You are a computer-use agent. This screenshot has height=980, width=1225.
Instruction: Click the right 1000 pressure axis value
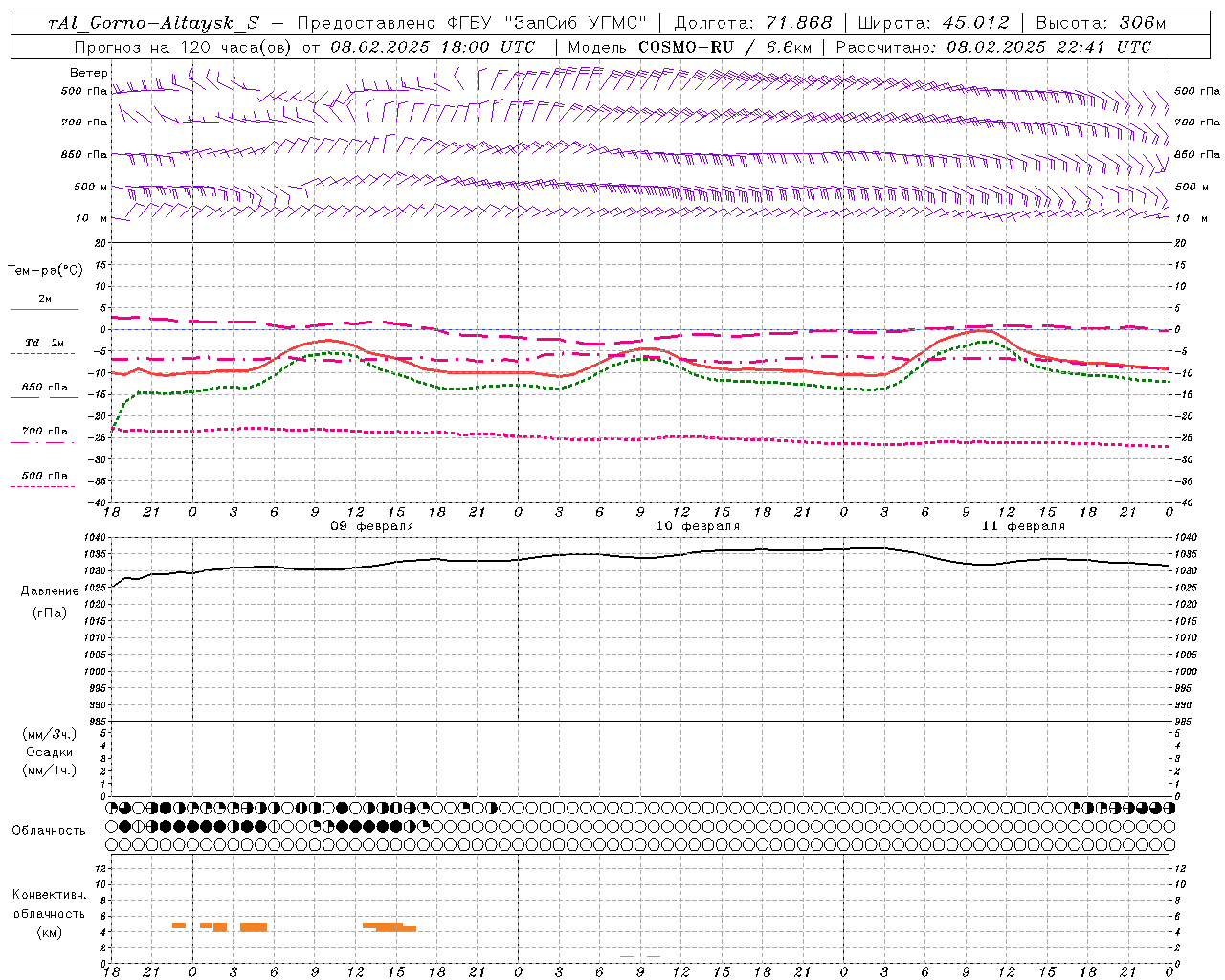[x=1184, y=672]
